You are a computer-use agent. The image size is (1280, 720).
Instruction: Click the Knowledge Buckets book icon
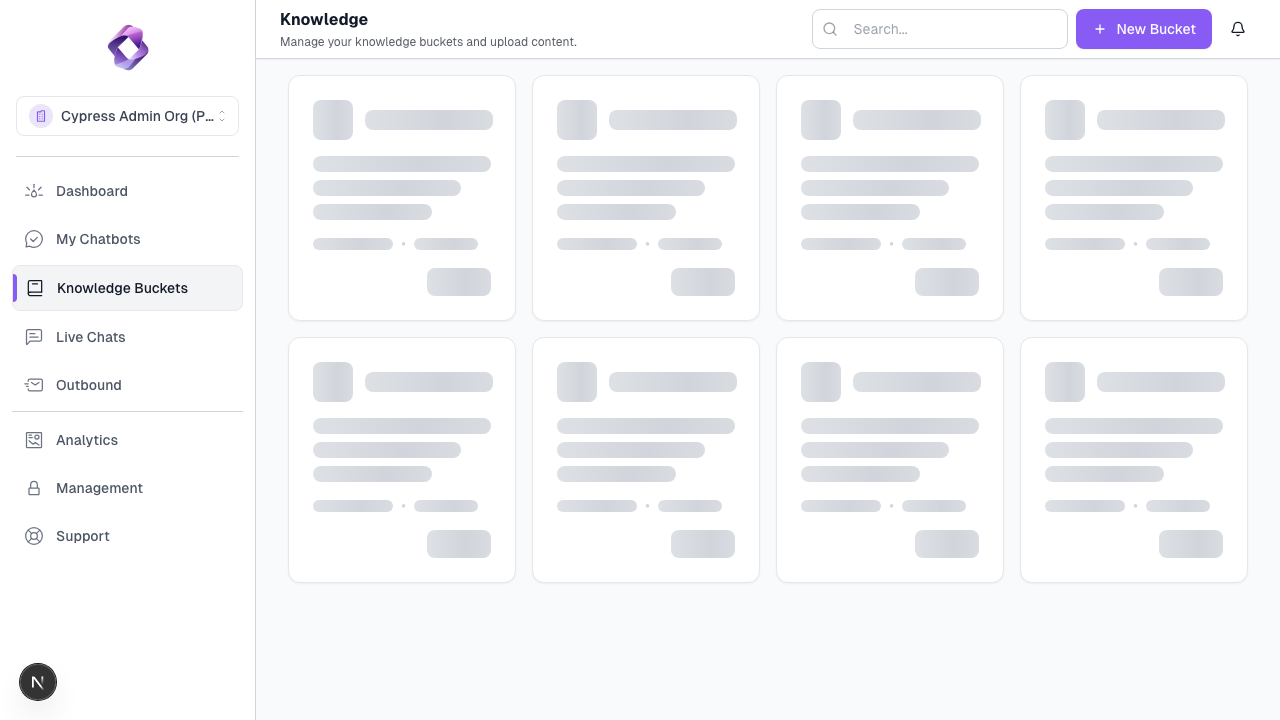[36, 288]
